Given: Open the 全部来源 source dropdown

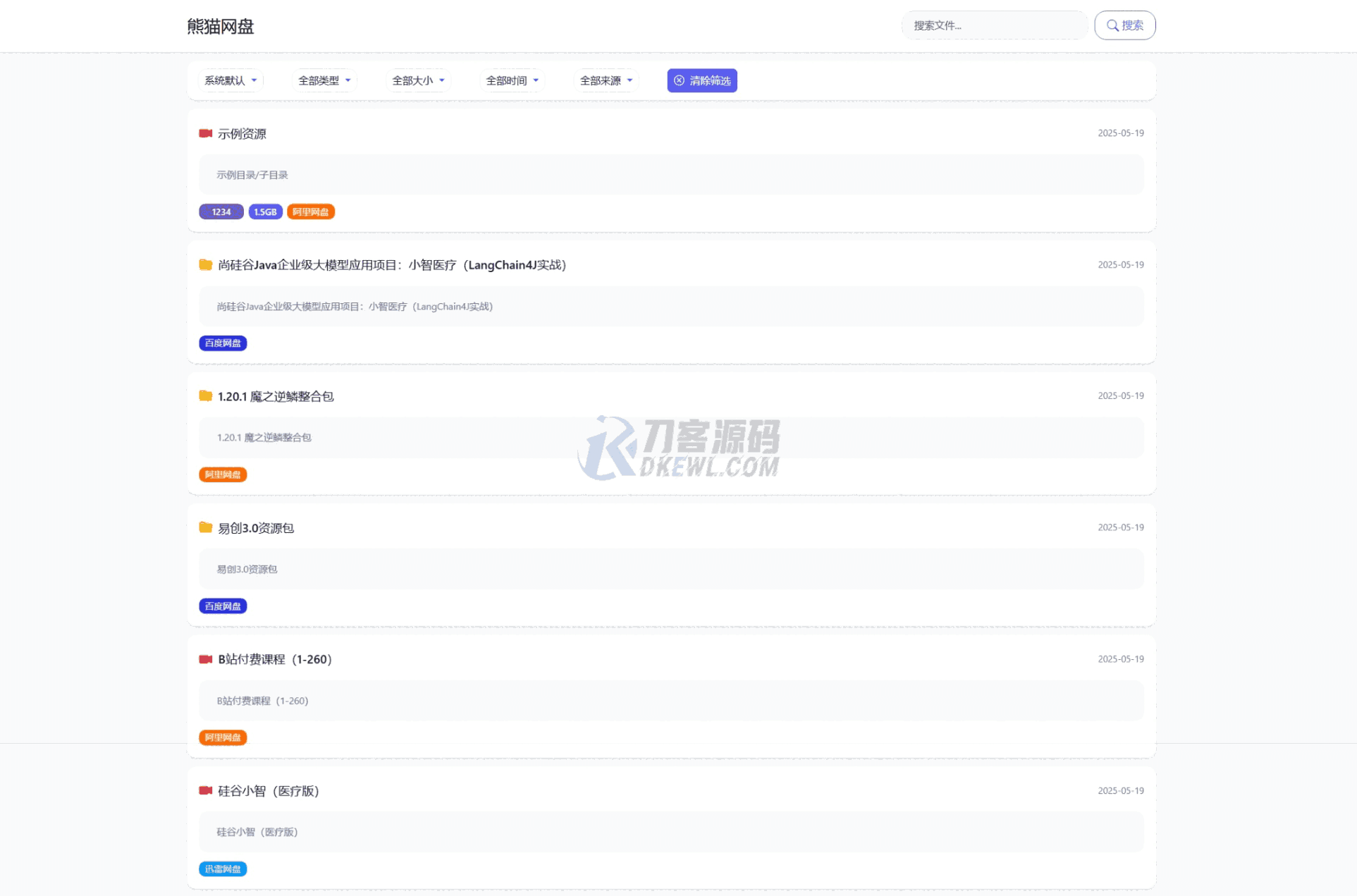Looking at the screenshot, I should click(606, 80).
